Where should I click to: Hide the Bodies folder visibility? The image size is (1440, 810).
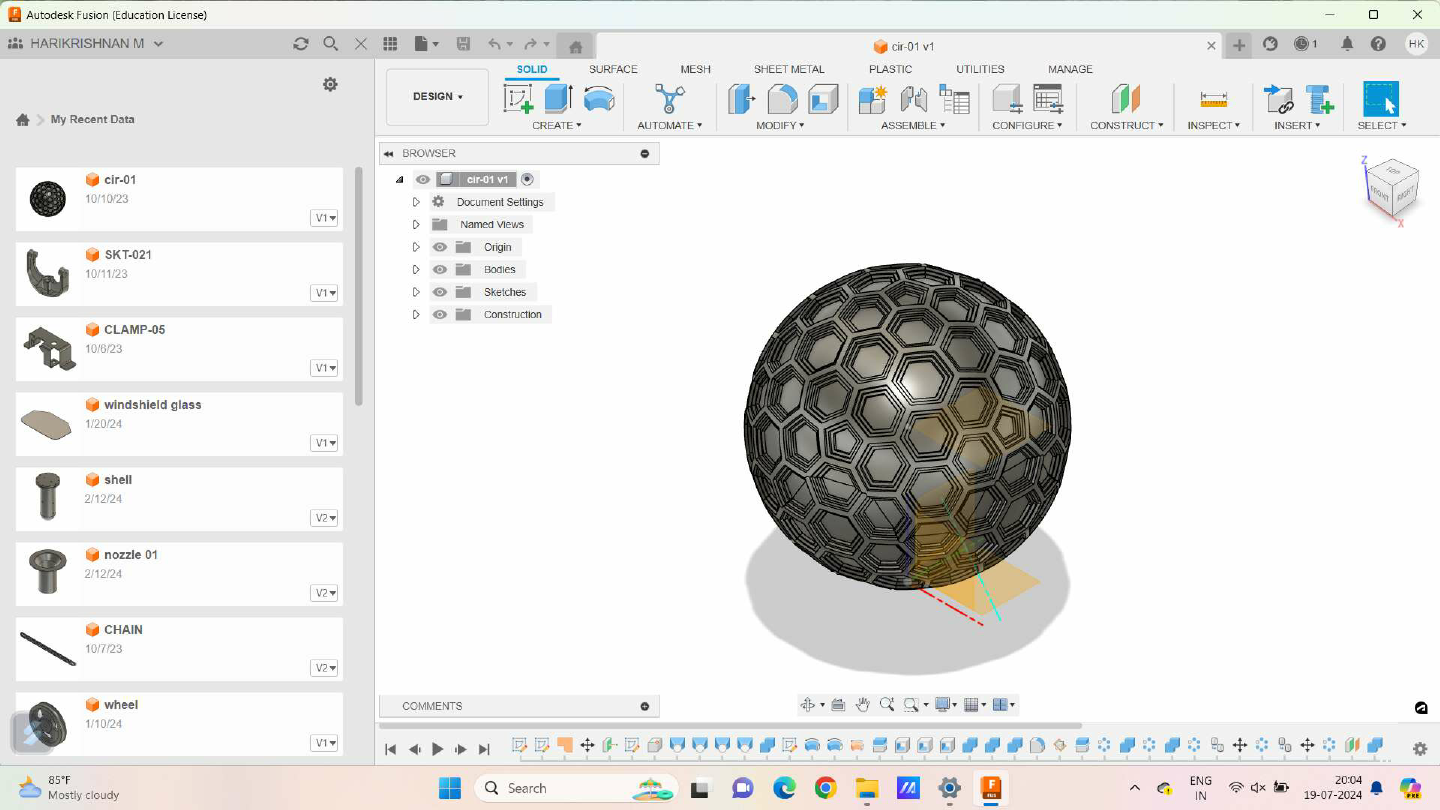(x=439, y=269)
